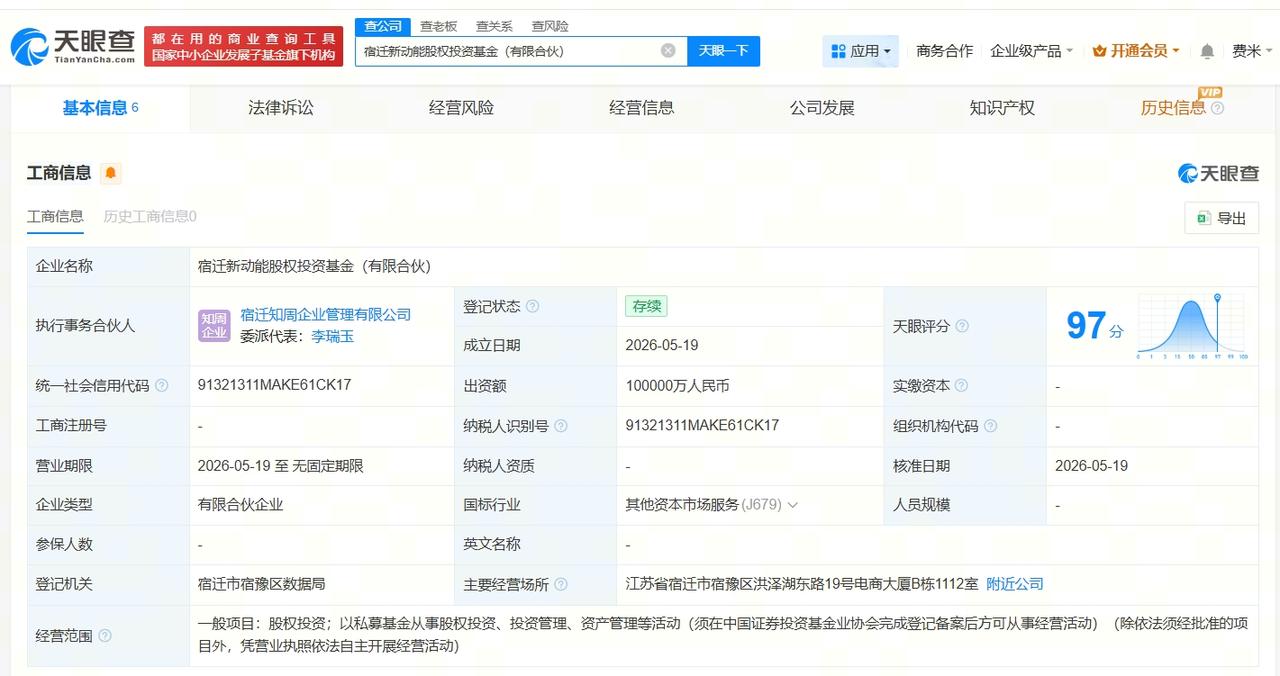1280x676 pixels.
Task: Click the 100000万人民币 capital value
Action: click(x=677, y=386)
